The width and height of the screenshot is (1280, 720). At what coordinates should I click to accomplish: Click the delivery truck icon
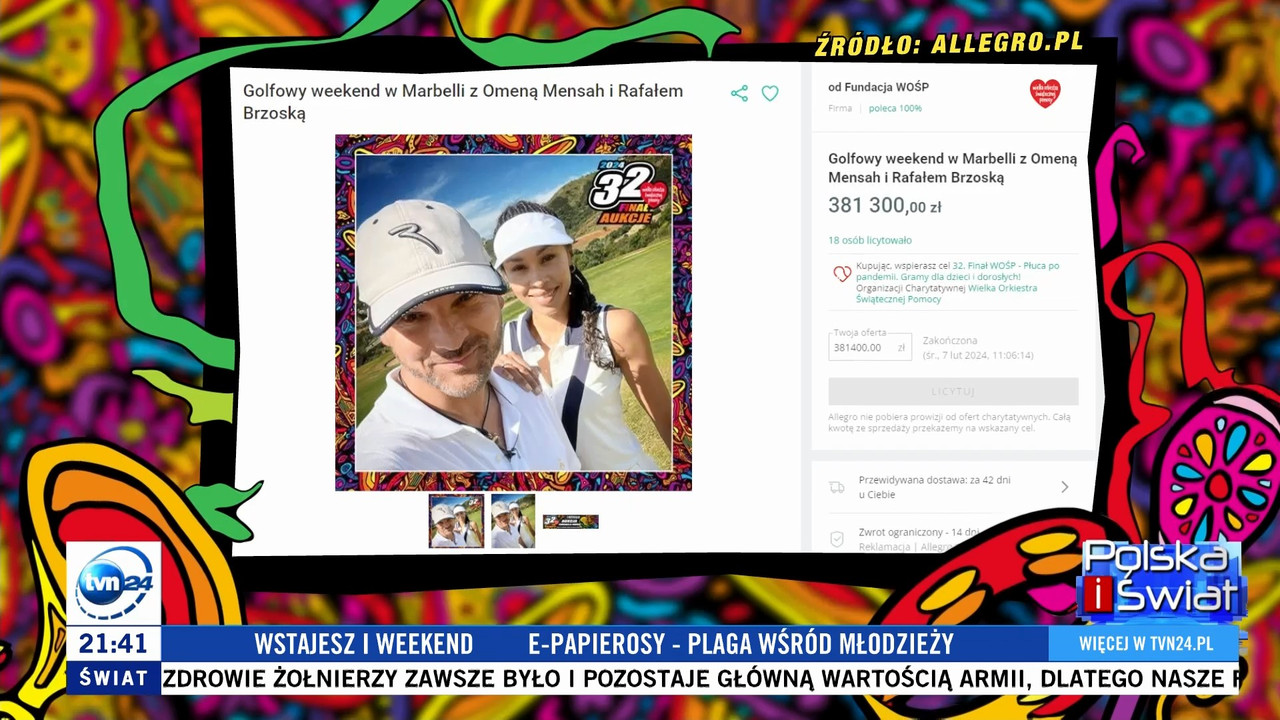click(x=837, y=487)
